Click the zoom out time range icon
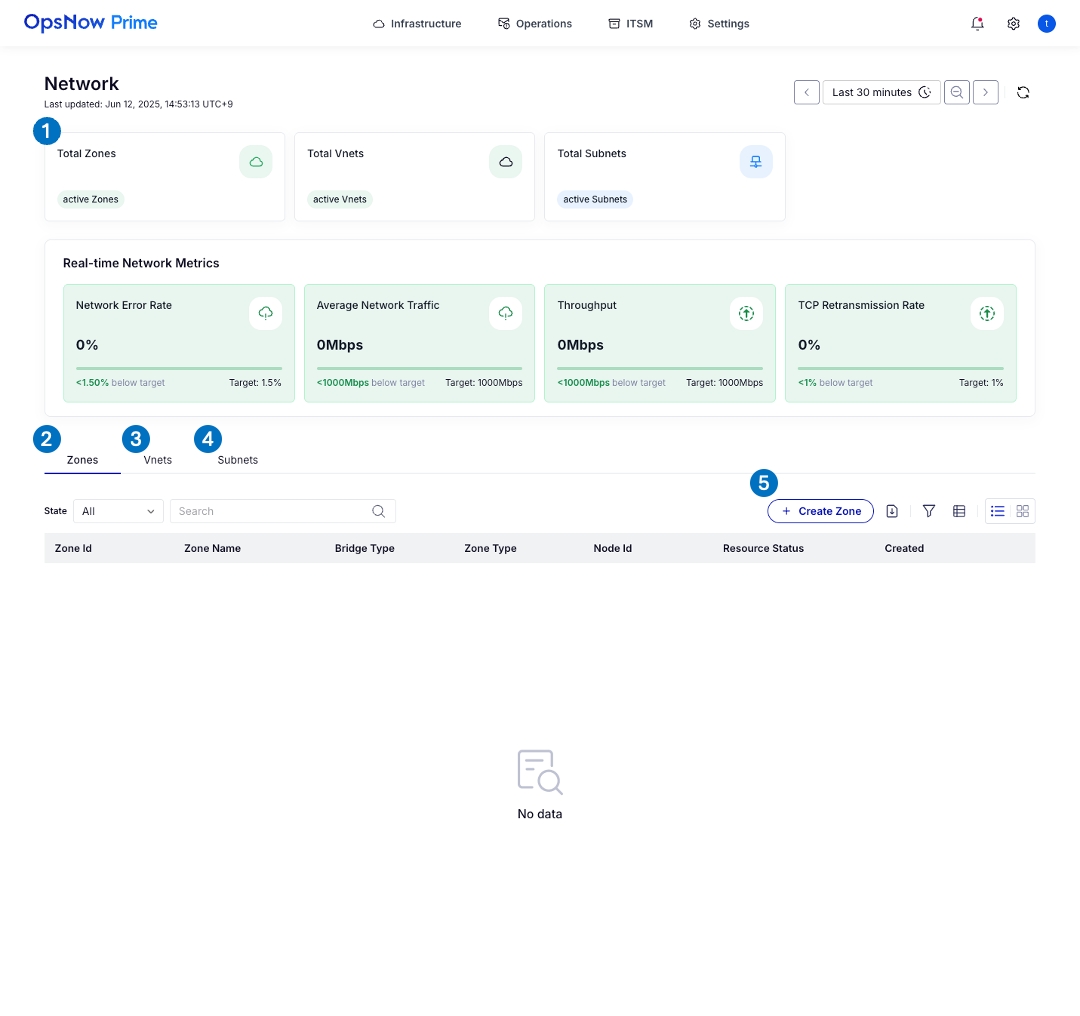 point(957,92)
